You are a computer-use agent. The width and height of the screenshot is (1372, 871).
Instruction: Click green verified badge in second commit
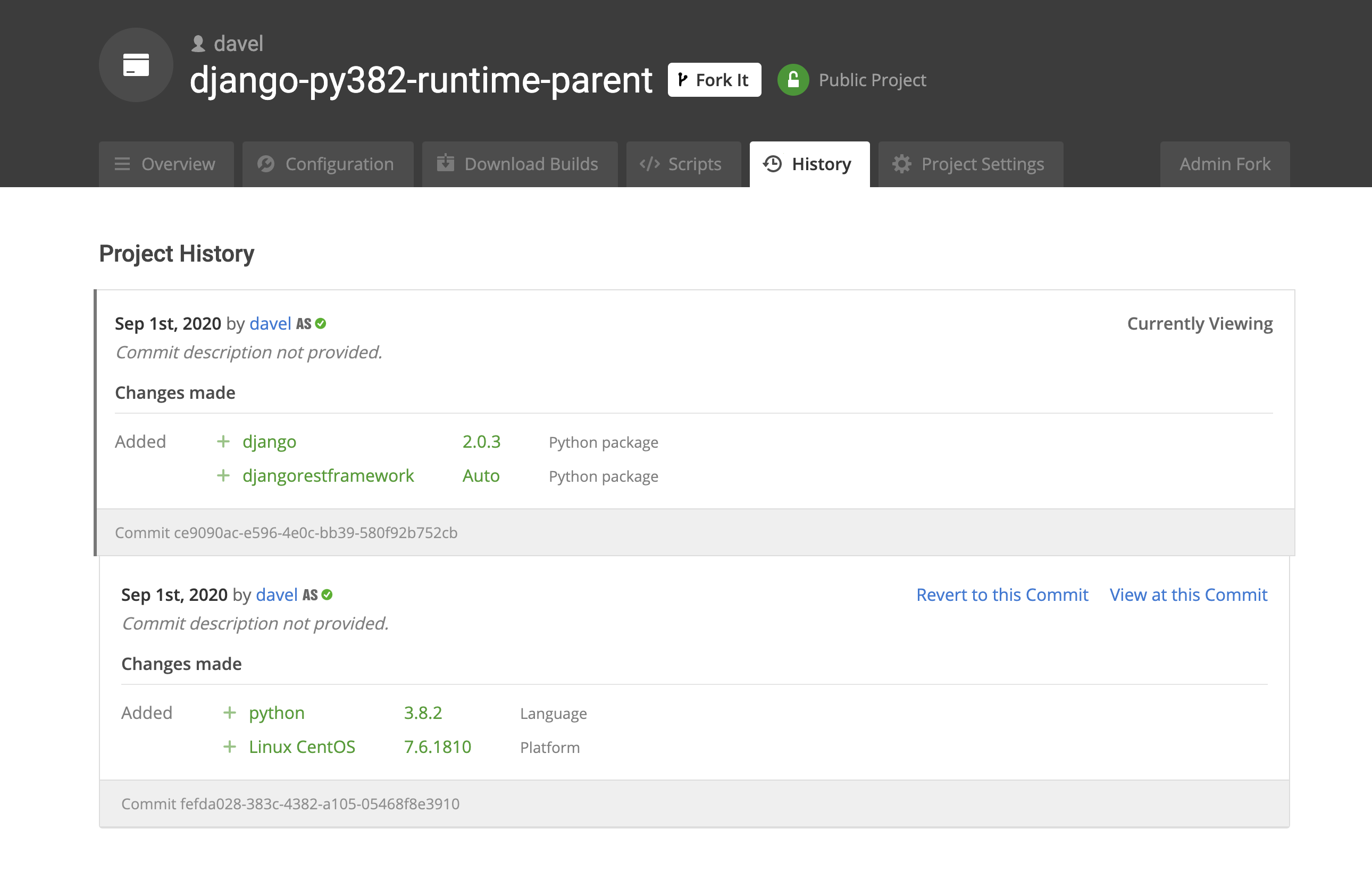(327, 594)
